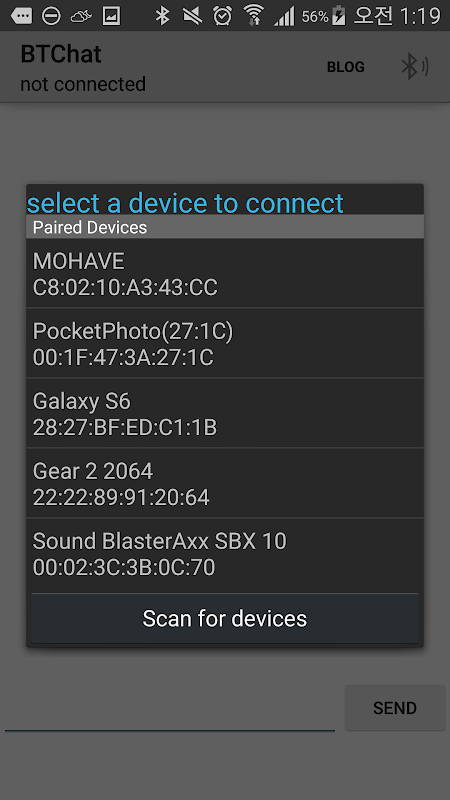This screenshot has width=450, height=800.
Task: Tap the image notification icon
Action: tap(111, 16)
